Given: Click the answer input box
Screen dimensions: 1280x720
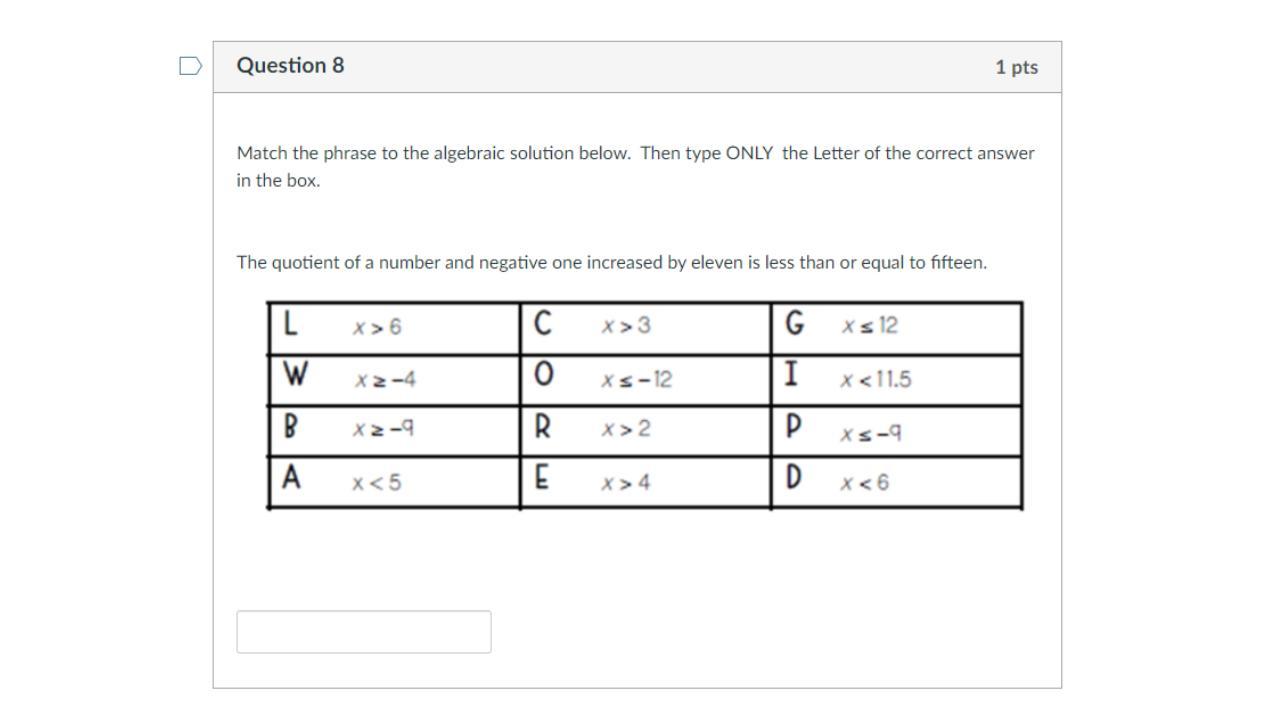Looking at the screenshot, I should pos(363,632).
